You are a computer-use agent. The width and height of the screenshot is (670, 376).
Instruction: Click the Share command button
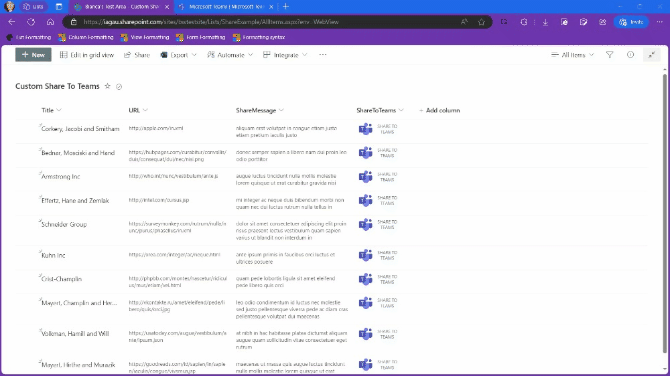click(137, 55)
